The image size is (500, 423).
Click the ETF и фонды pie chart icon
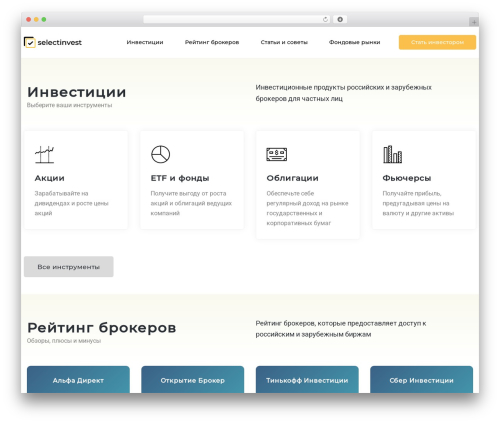160,154
